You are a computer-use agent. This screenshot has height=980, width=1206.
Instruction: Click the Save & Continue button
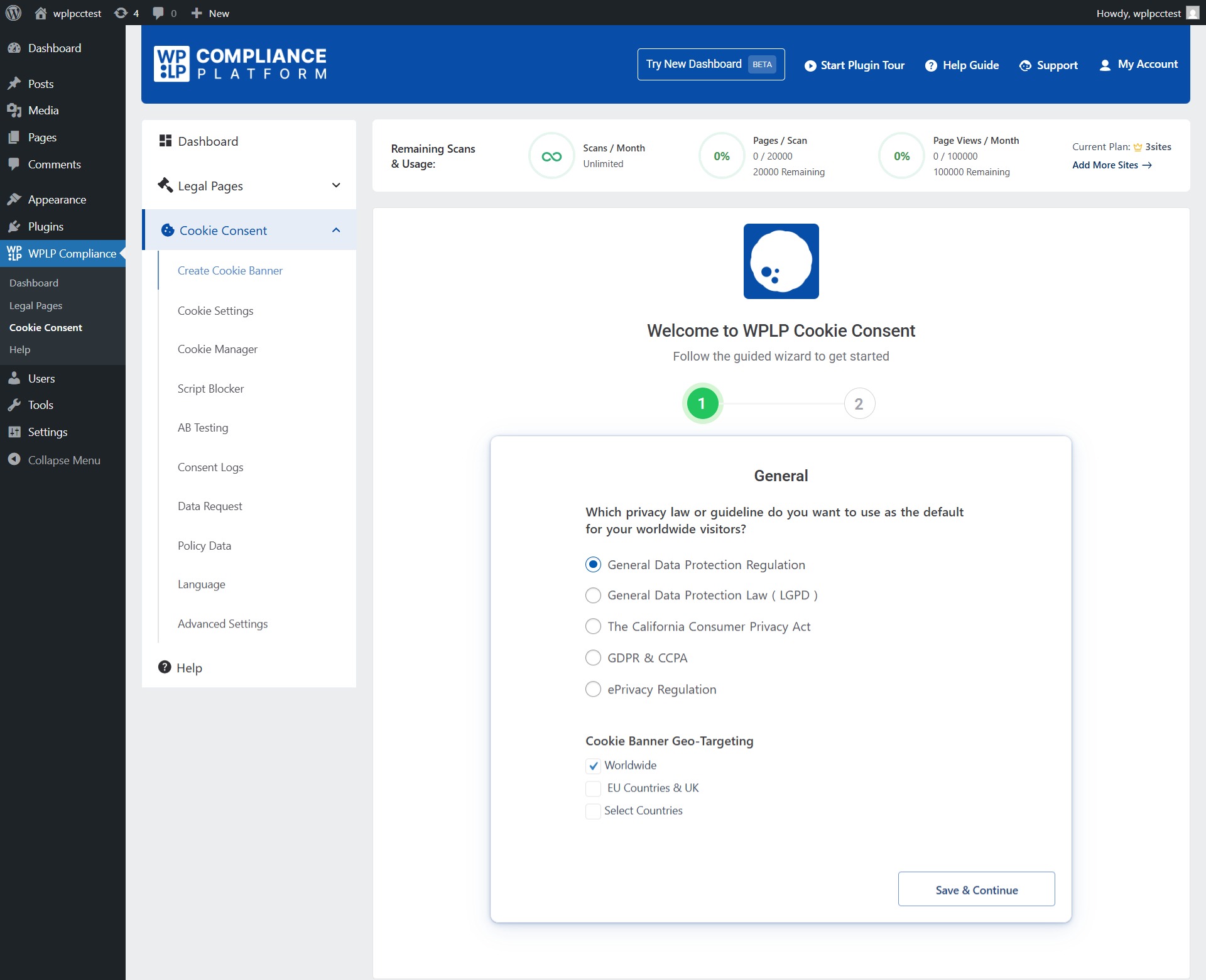click(976, 890)
